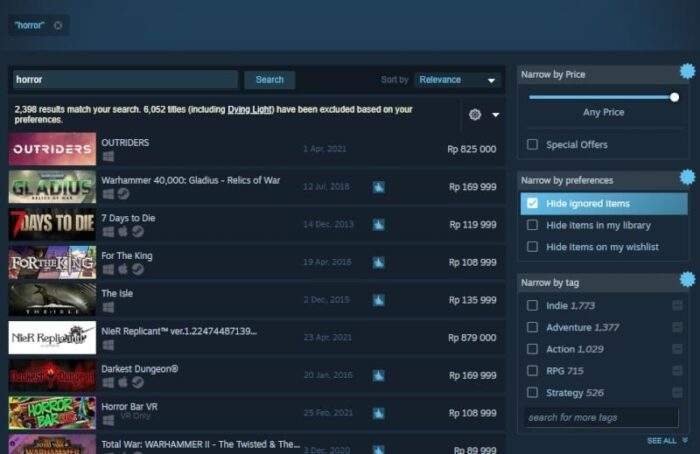Click the price slider track

602,97
